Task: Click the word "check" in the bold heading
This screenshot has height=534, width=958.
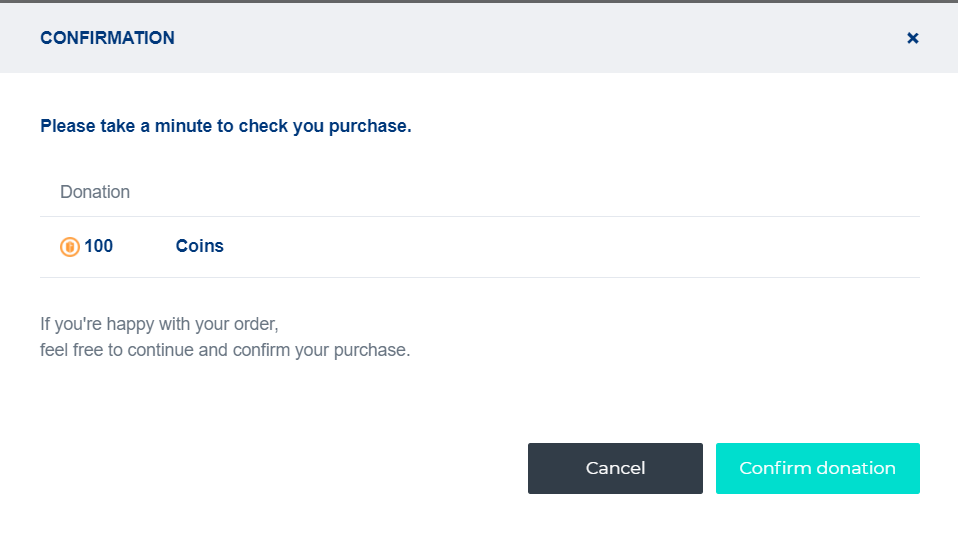Action: click(262, 127)
